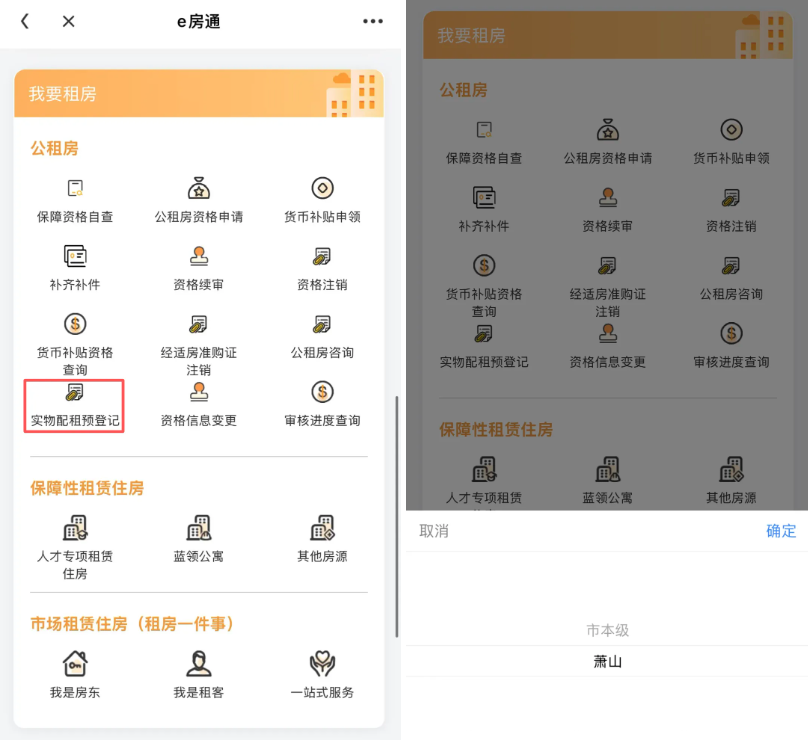Click the 补齐补件 supplement documents icon
The width and height of the screenshot is (808, 741).
[x=74, y=267]
